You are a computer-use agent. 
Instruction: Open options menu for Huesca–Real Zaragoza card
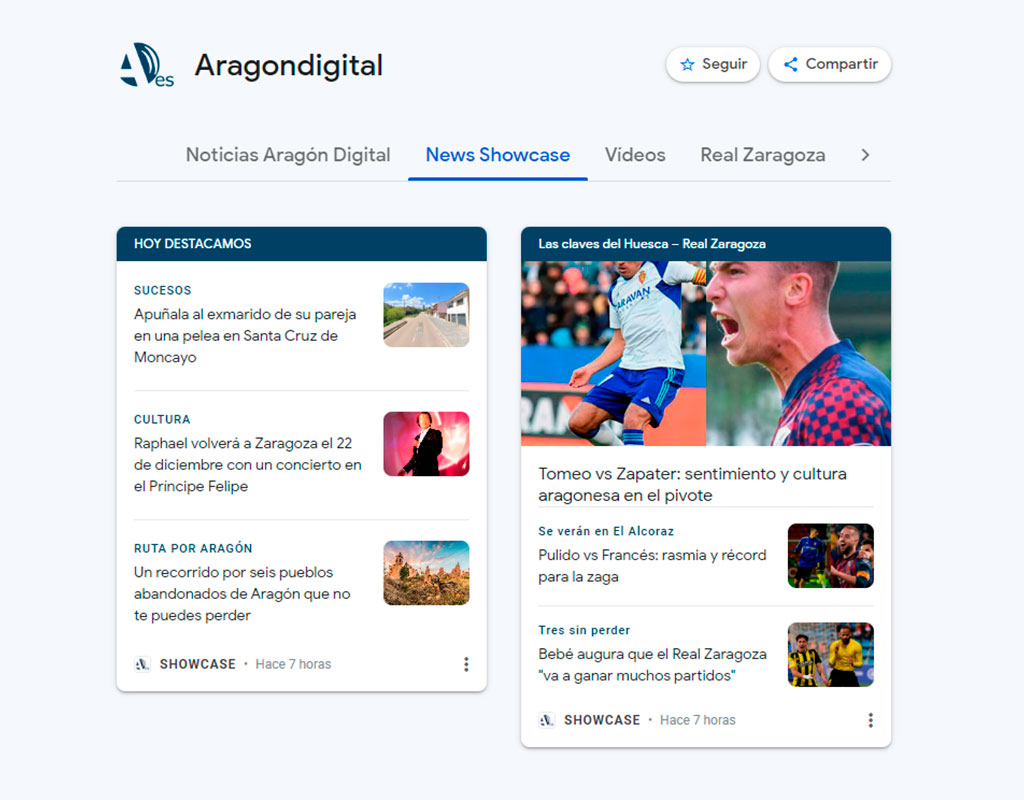tap(870, 720)
